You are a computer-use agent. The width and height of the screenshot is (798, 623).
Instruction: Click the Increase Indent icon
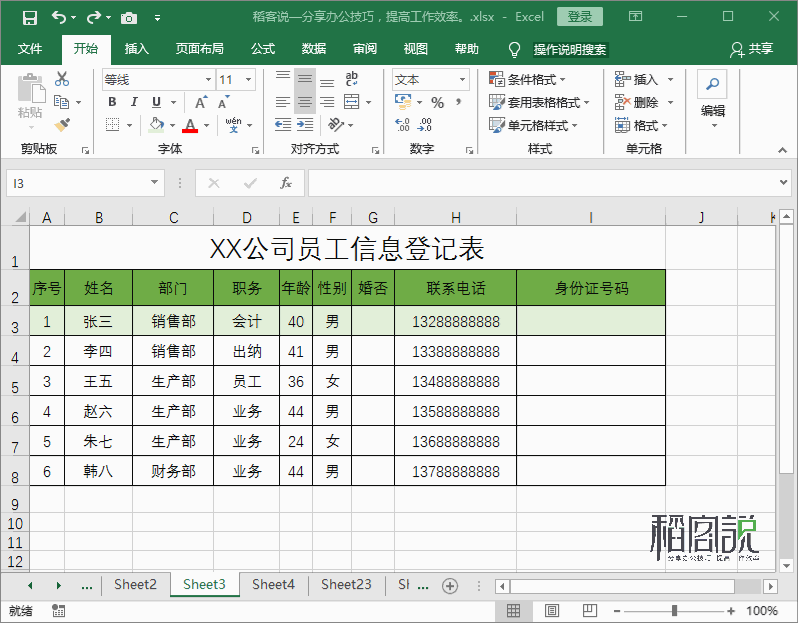[x=305, y=125]
